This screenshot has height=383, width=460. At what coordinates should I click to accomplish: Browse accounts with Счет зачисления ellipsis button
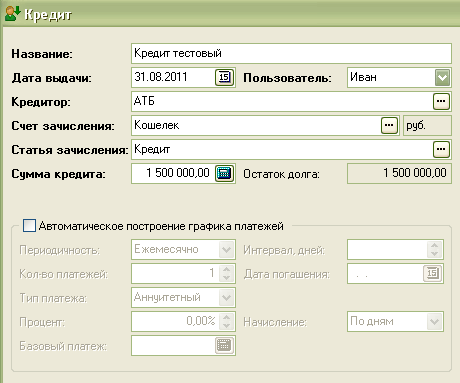pos(389,125)
